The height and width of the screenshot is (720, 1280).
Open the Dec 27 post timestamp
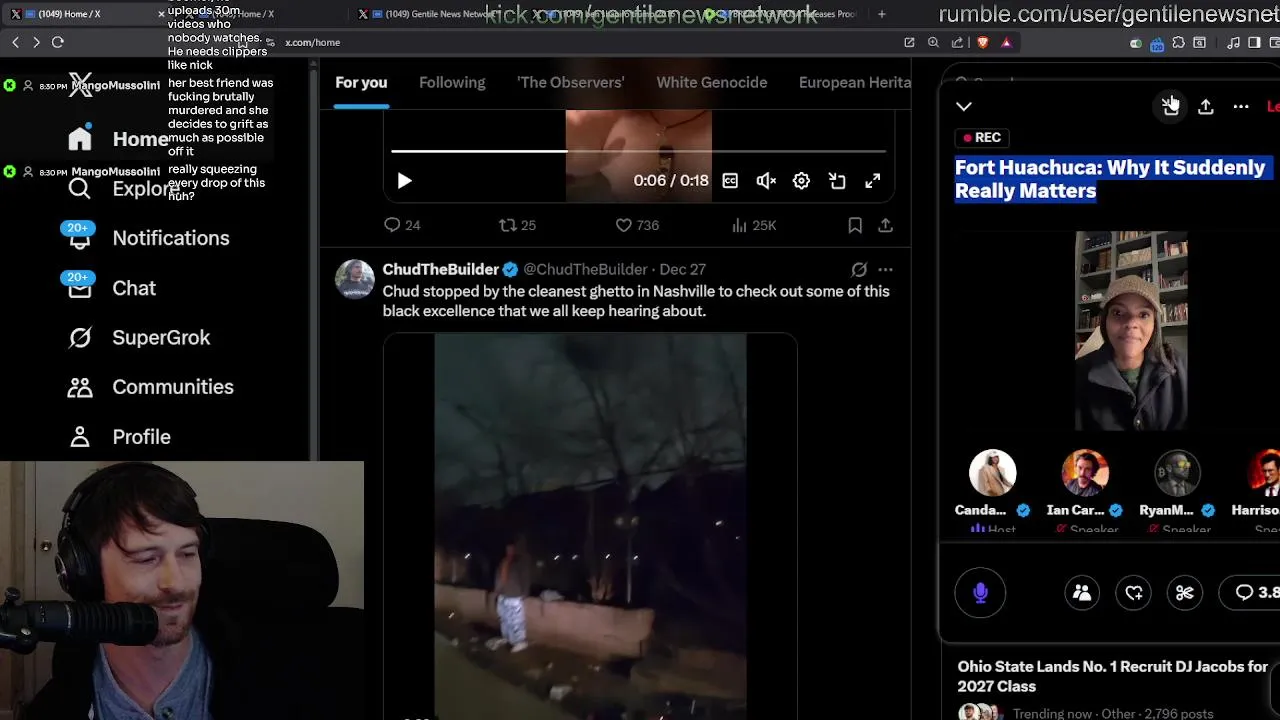click(x=683, y=269)
